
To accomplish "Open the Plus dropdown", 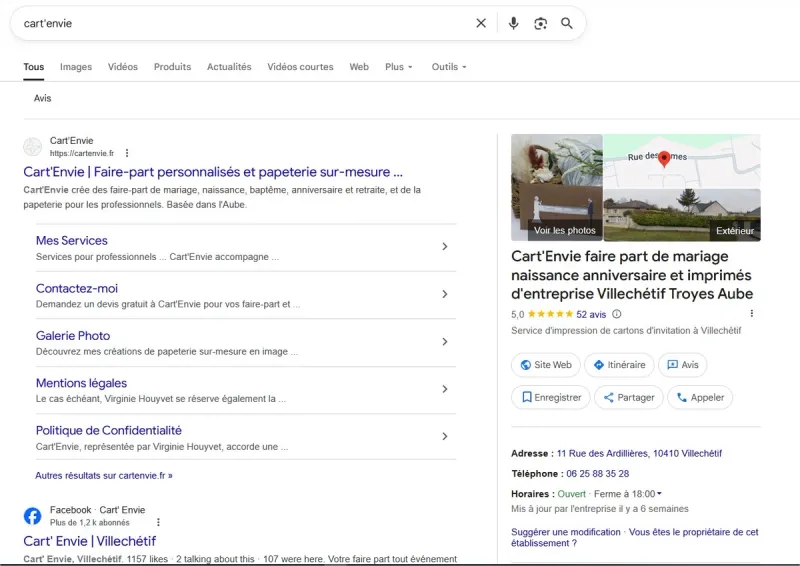I will click(399, 67).
